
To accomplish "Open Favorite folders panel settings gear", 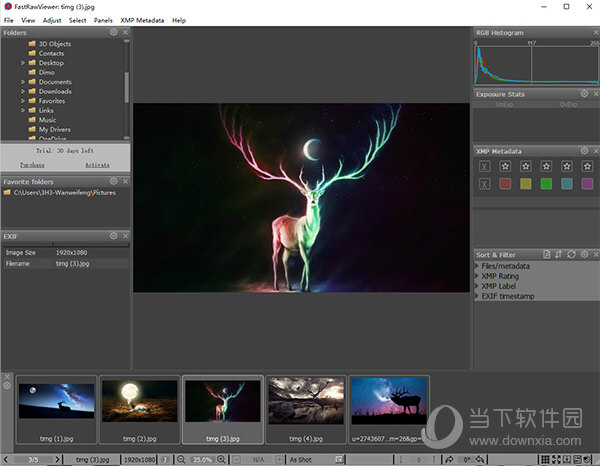I will point(114,181).
